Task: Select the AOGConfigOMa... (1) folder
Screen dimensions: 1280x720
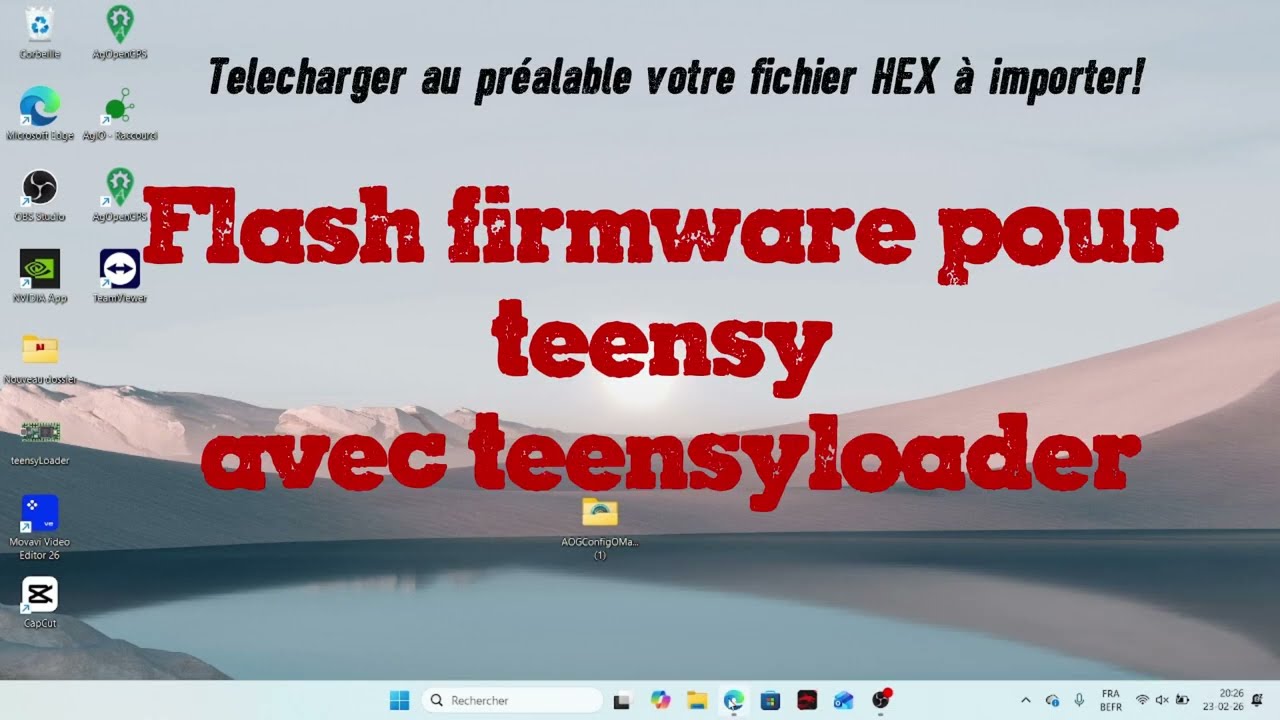Action: pos(600,527)
